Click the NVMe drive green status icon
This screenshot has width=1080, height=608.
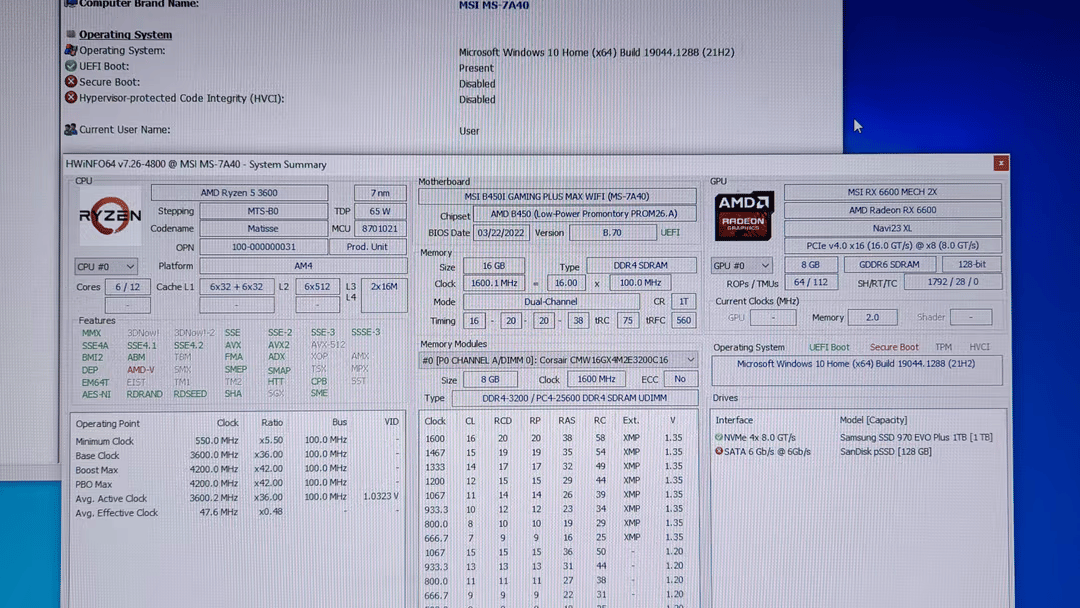tap(719, 437)
